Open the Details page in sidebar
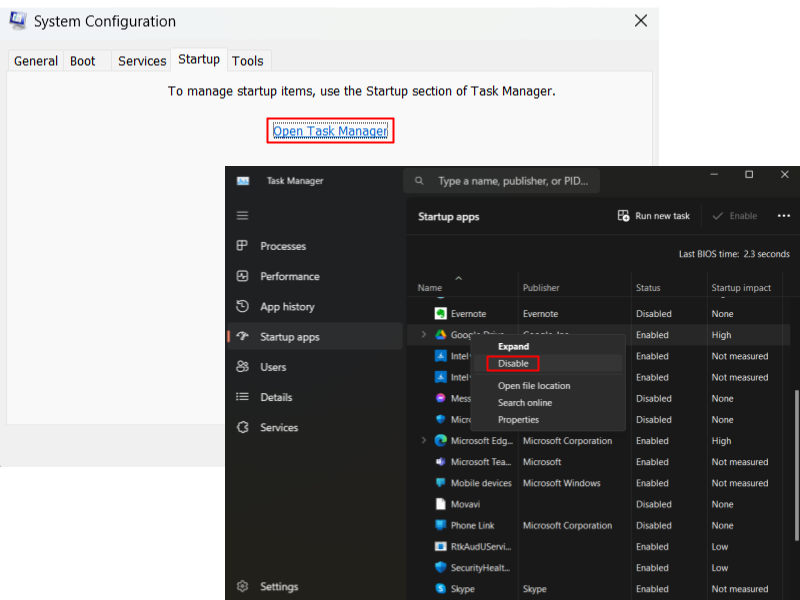This screenshot has height=600, width=800. tap(315, 396)
